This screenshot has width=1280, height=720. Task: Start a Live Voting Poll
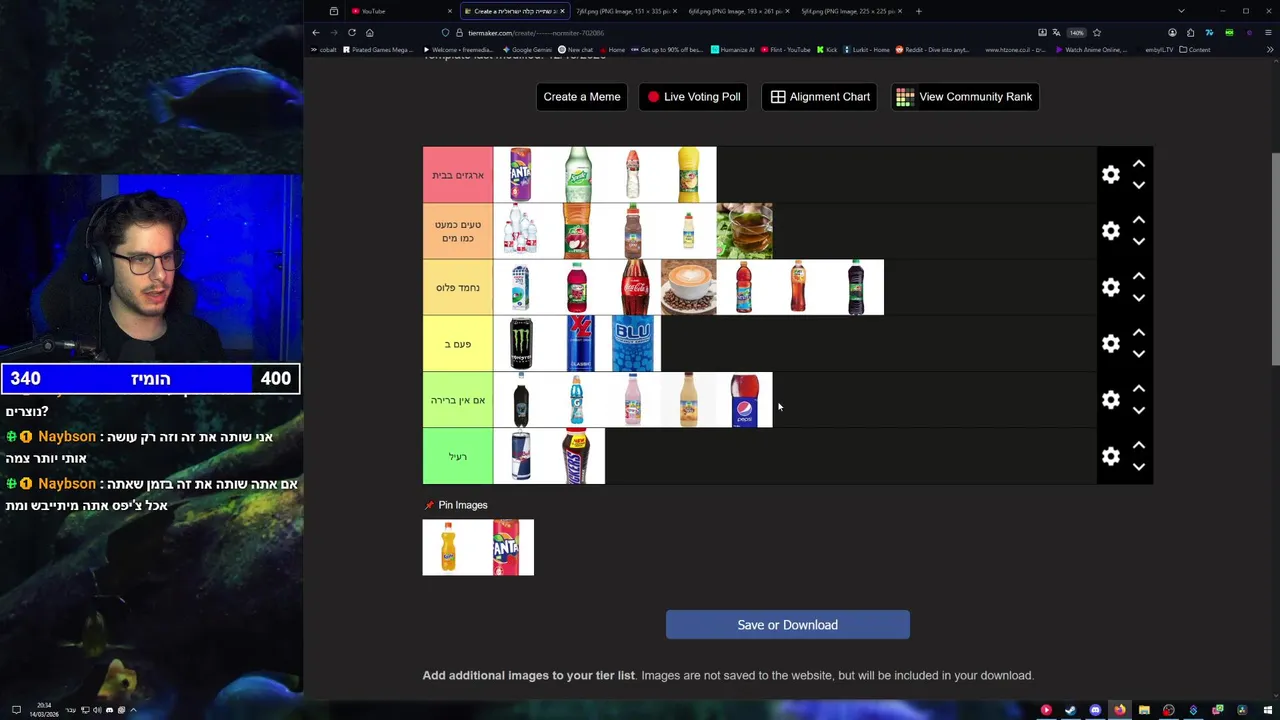pos(693,97)
